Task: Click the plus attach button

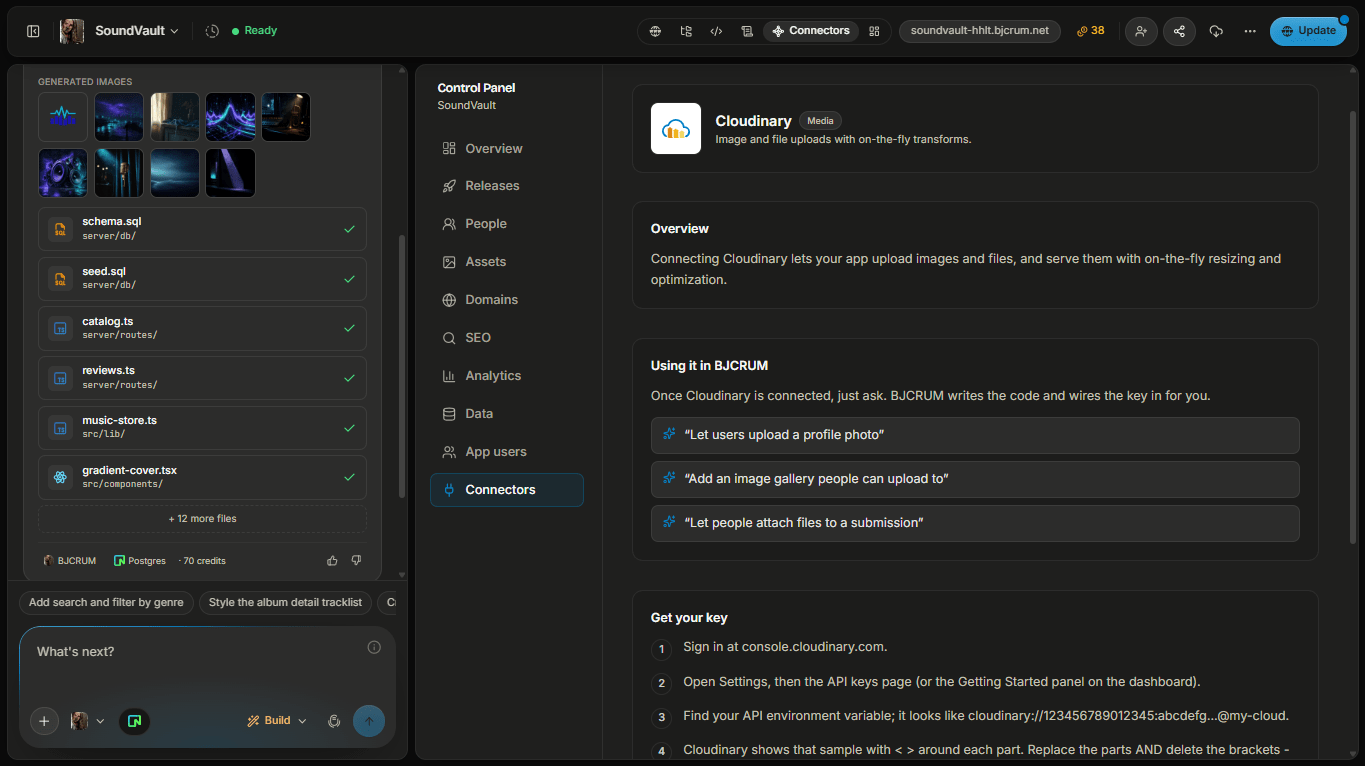Action: [x=44, y=721]
